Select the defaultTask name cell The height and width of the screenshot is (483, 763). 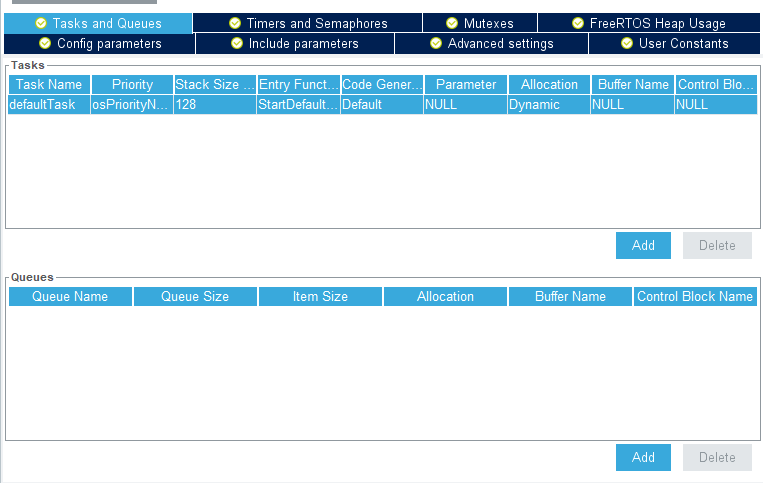(x=49, y=105)
